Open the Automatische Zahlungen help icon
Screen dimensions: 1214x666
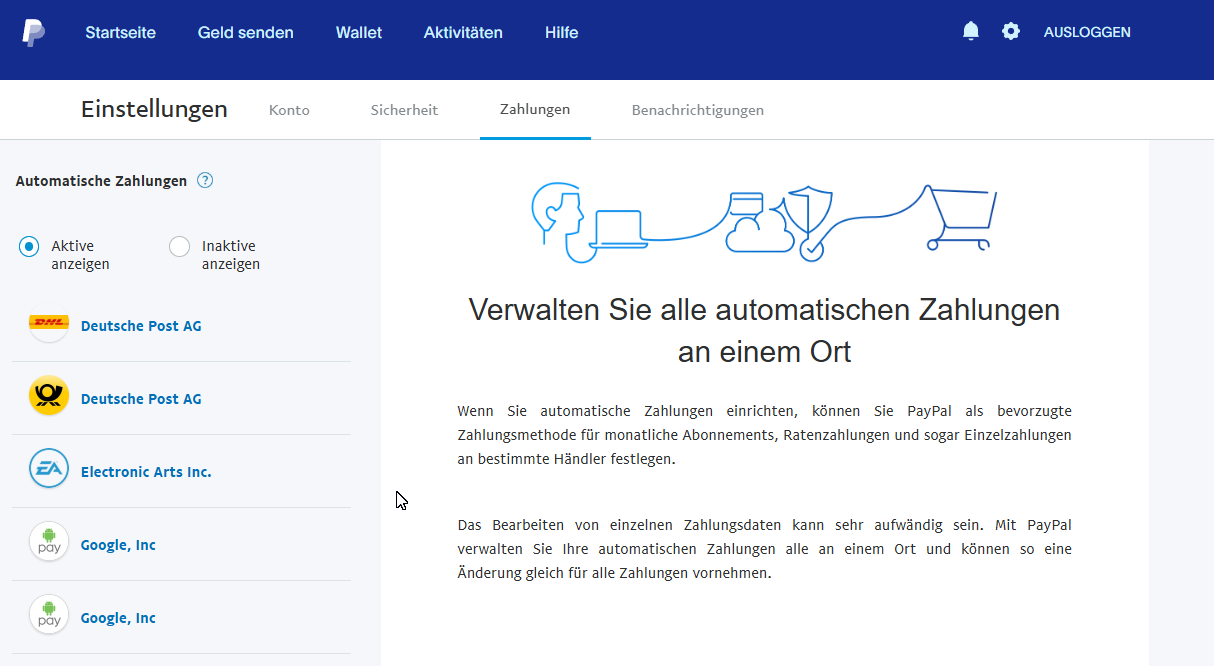(x=205, y=180)
